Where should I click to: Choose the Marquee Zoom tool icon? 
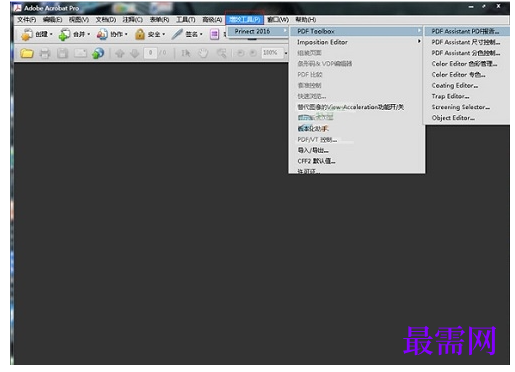point(221,53)
